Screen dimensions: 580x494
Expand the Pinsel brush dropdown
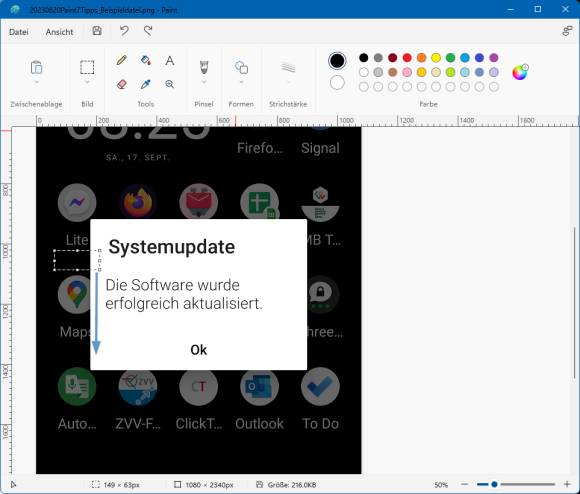(204, 82)
